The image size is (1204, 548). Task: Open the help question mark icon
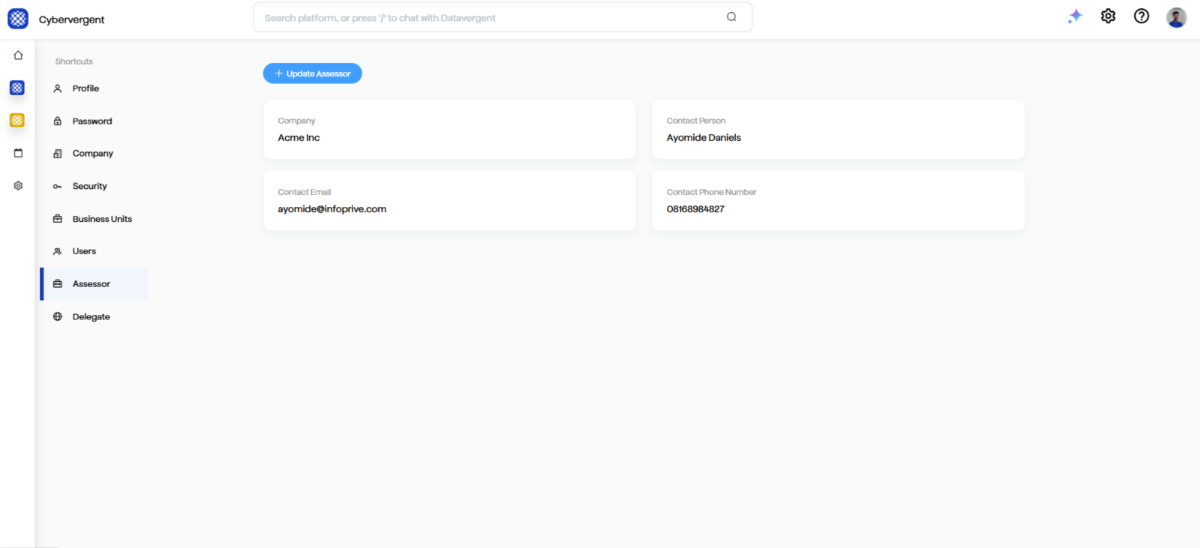click(1141, 16)
